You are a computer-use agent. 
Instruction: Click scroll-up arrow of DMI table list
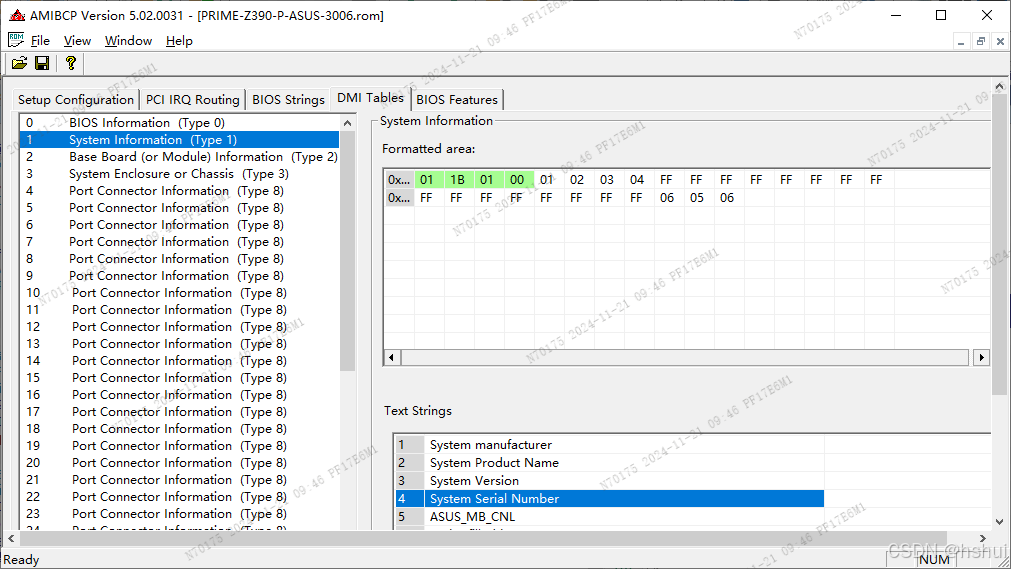pyautogui.click(x=348, y=123)
